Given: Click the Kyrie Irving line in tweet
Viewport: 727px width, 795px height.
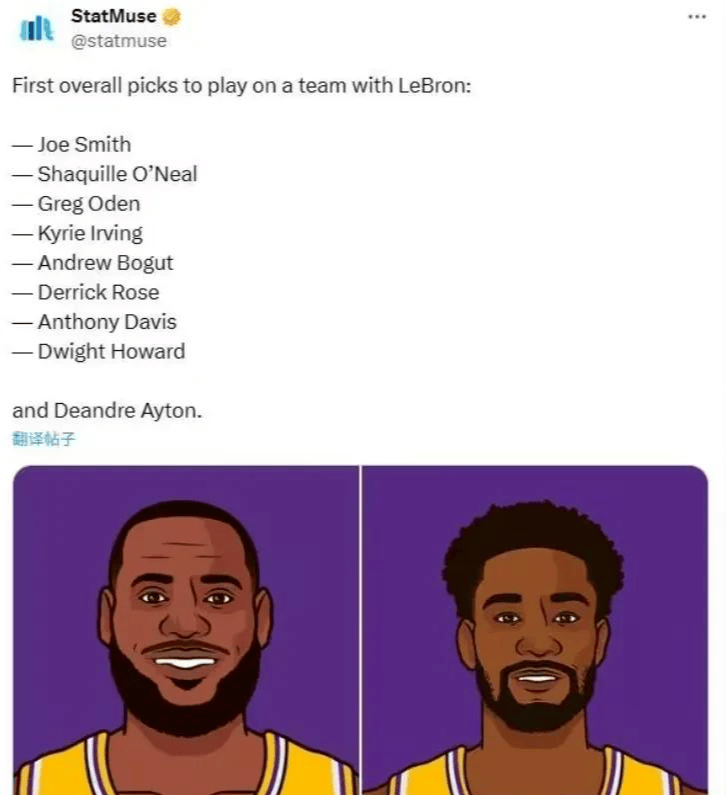Looking at the screenshot, I should (78, 234).
